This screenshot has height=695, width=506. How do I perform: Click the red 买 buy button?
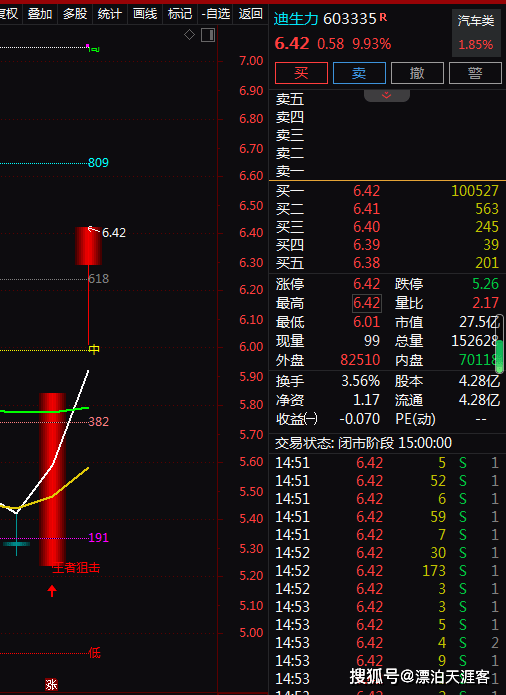(301, 73)
